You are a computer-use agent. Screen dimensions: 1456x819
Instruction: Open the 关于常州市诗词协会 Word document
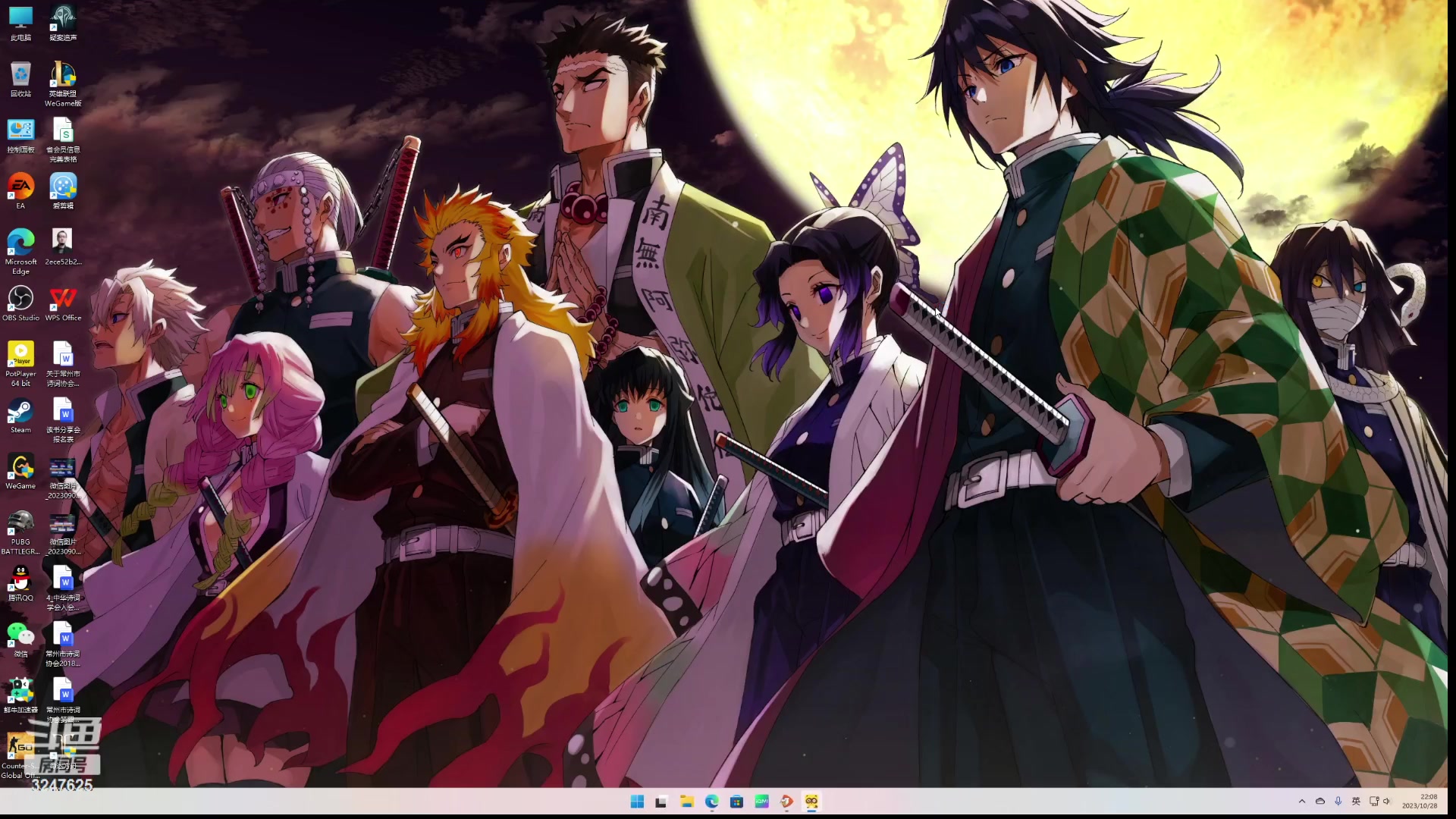click(x=63, y=364)
